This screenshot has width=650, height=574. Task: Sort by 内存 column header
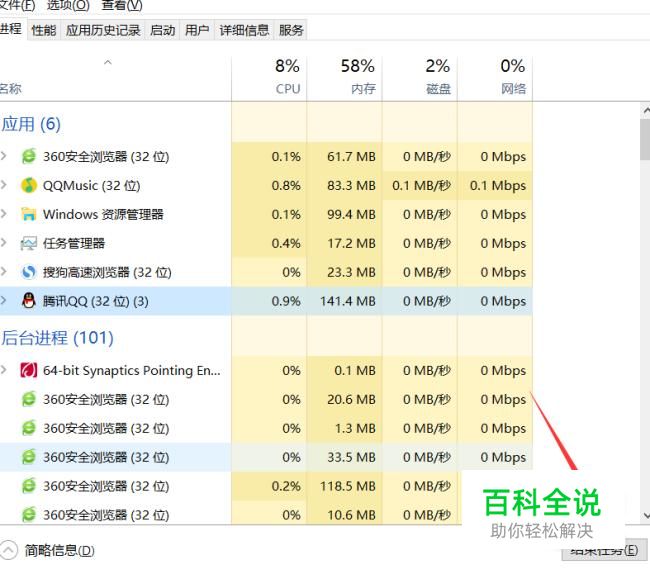tap(344, 77)
